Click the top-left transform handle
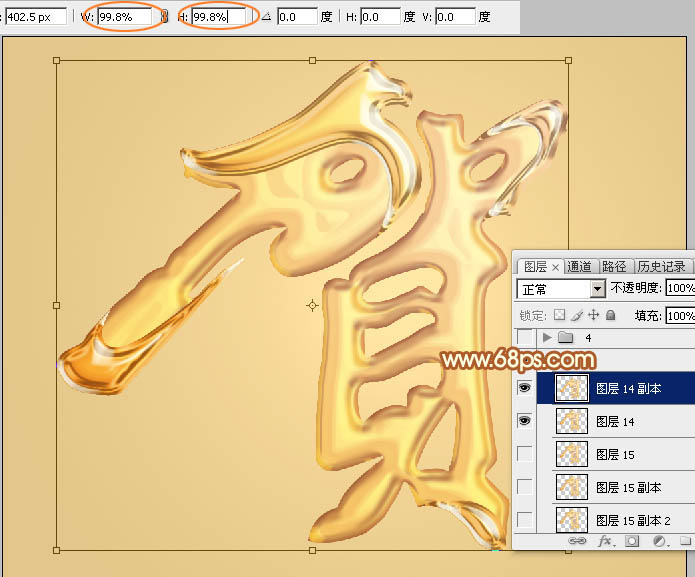The image size is (695, 577). (56, 60)
